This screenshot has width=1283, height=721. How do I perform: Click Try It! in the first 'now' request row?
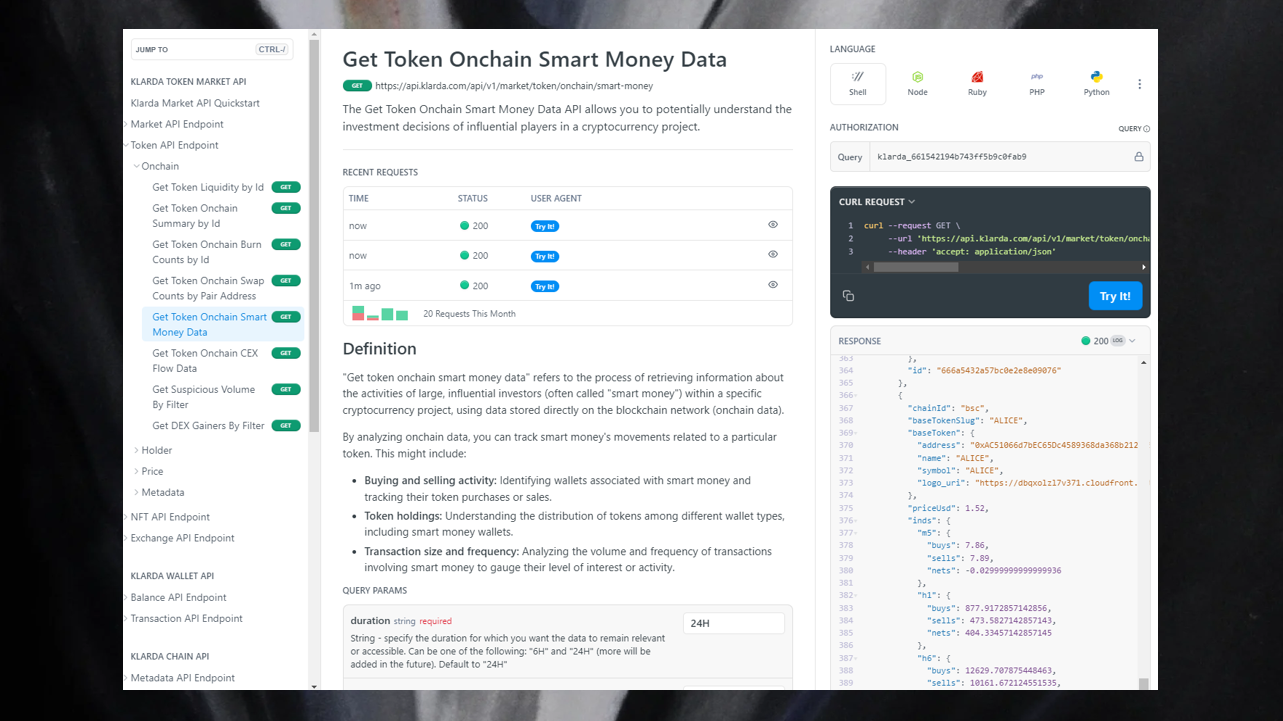coord(545,226)
